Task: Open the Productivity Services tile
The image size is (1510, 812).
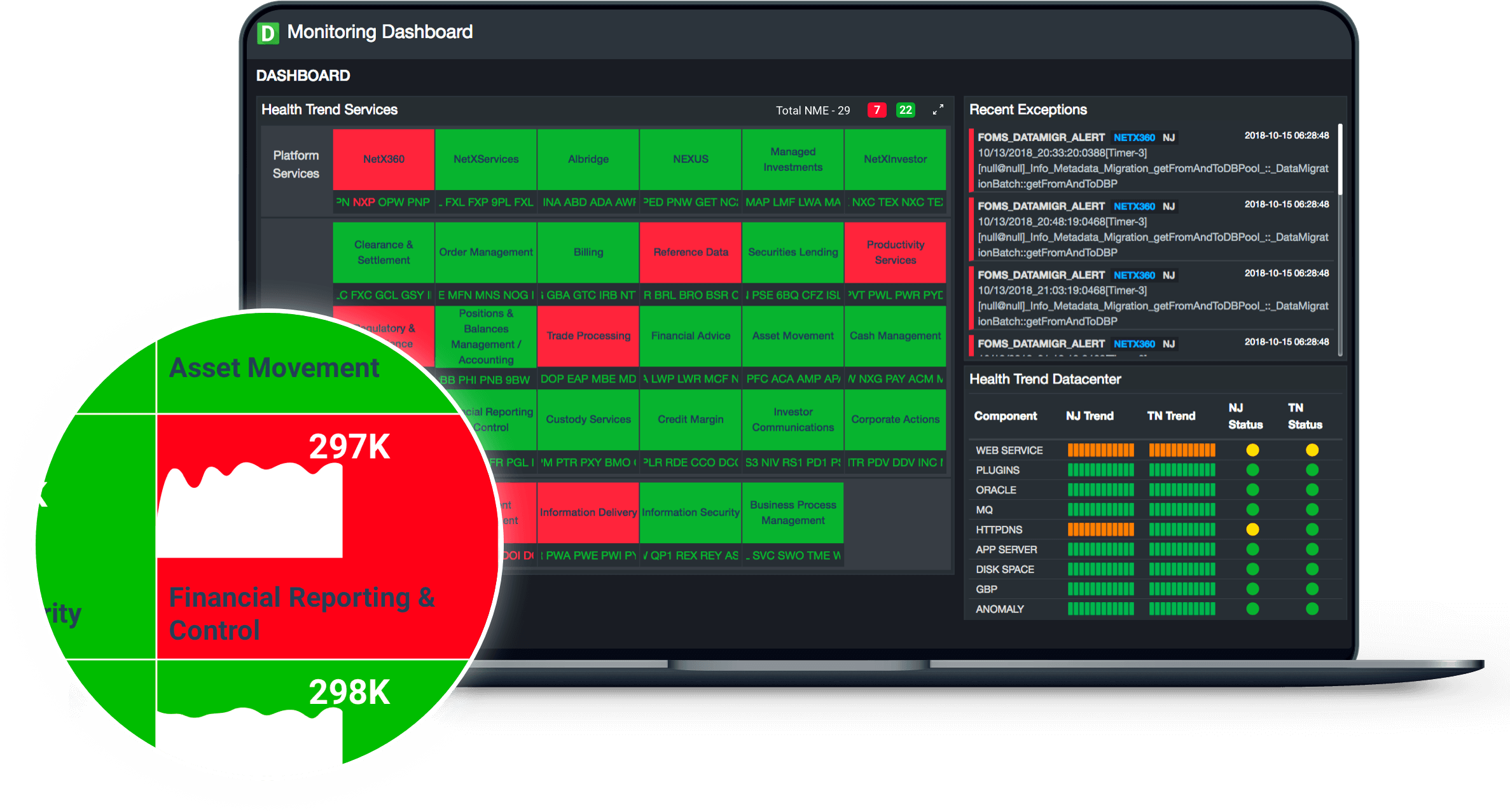Action: pyautogui.click(x=895, y=252)
